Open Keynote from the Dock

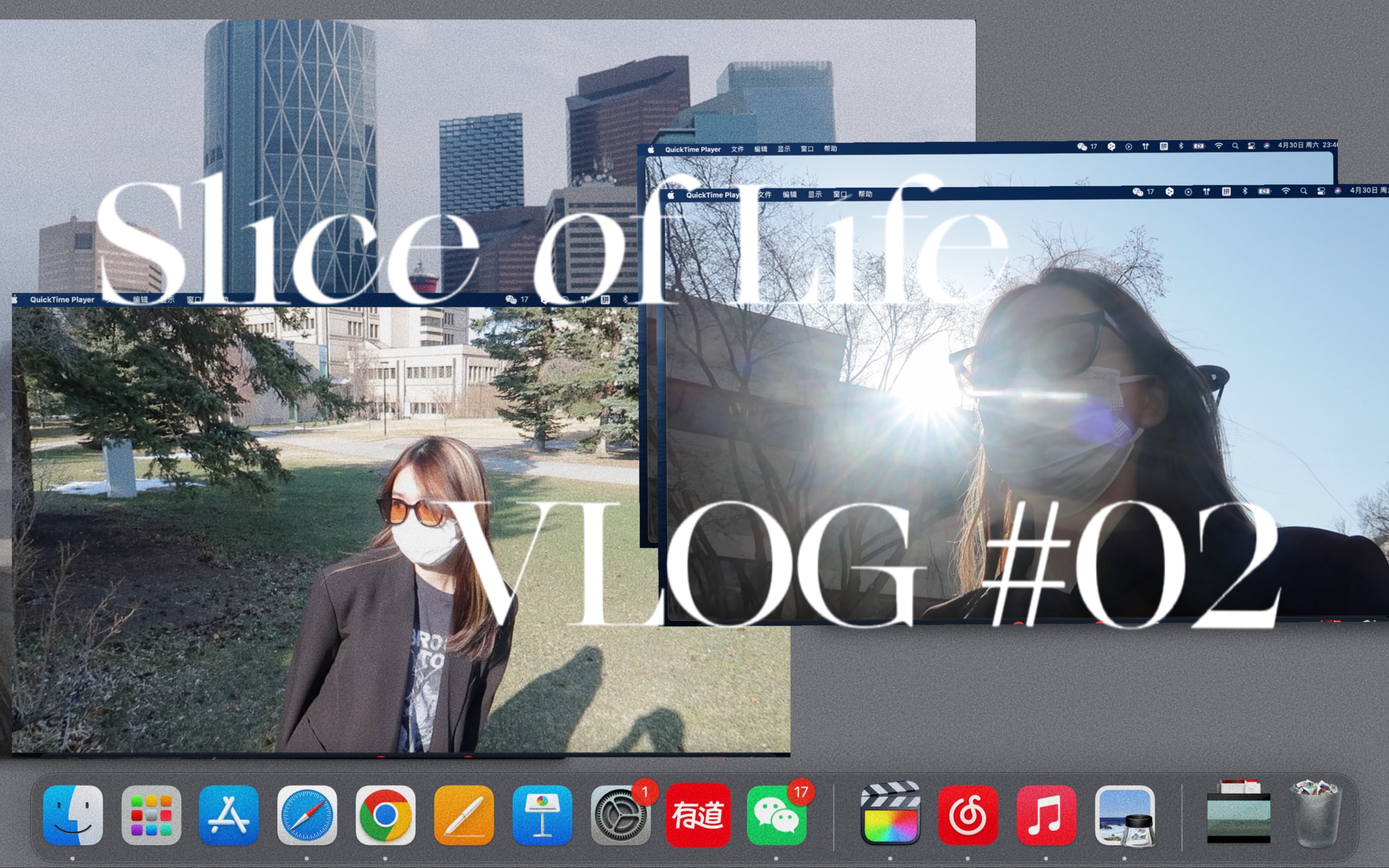[x=542, y=815]
